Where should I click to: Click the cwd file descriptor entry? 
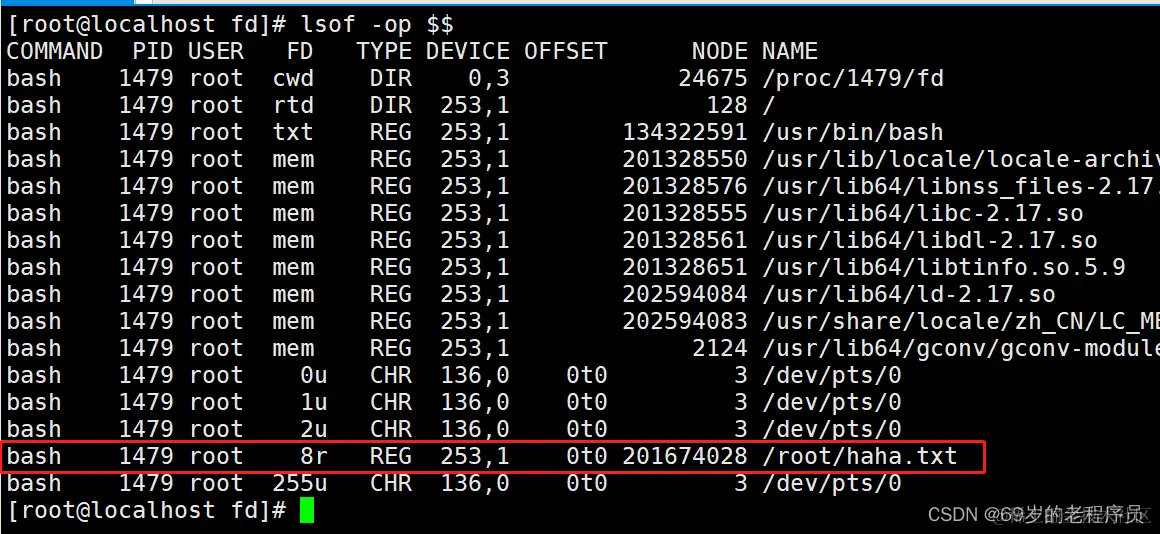[293, 78]
